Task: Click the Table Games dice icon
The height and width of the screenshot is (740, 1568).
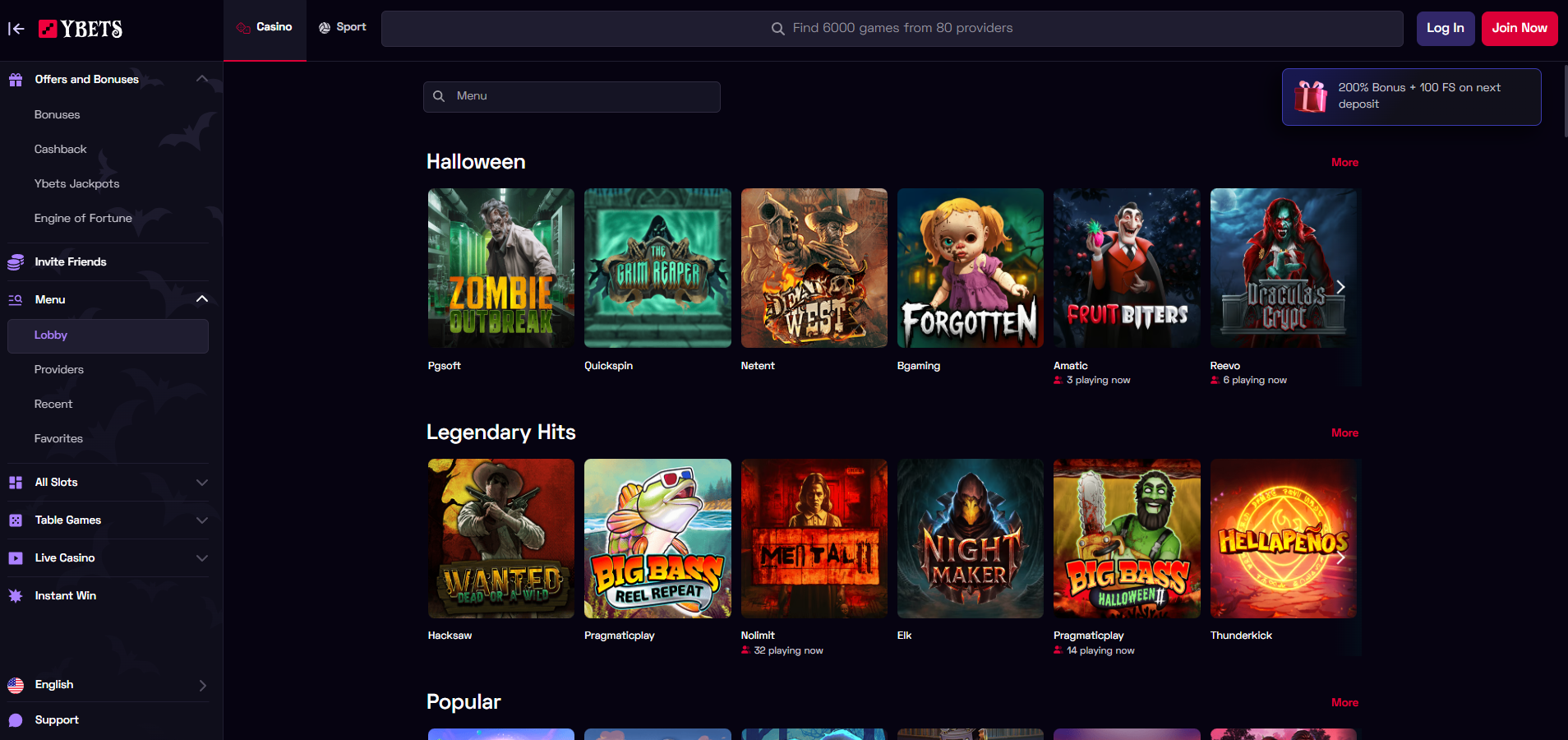Action: click(x=16, y=520)
